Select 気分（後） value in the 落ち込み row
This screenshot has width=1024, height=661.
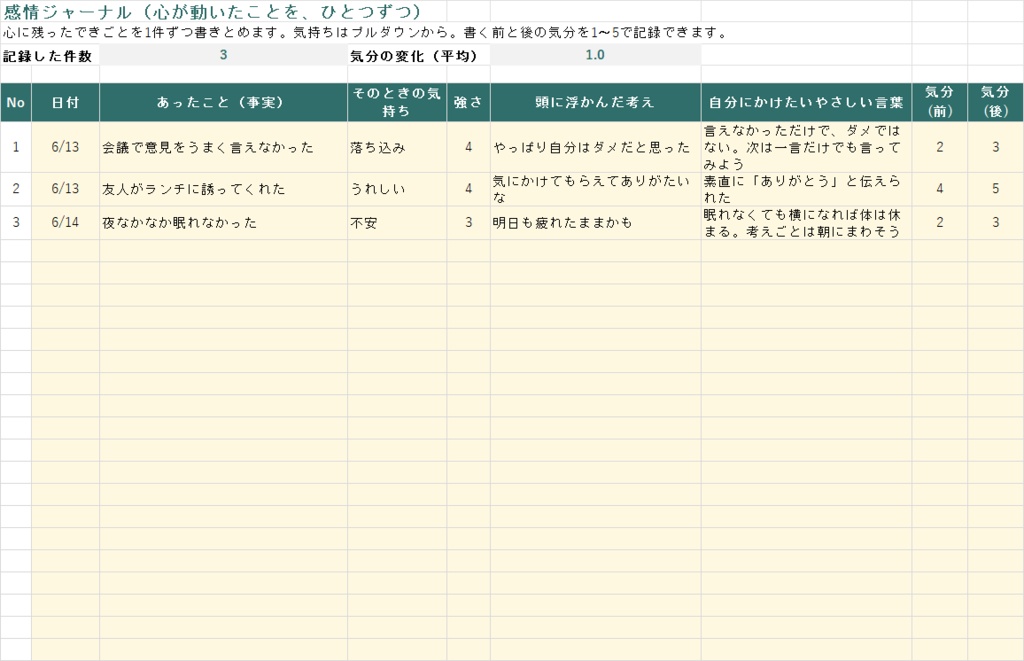[995, 147]
